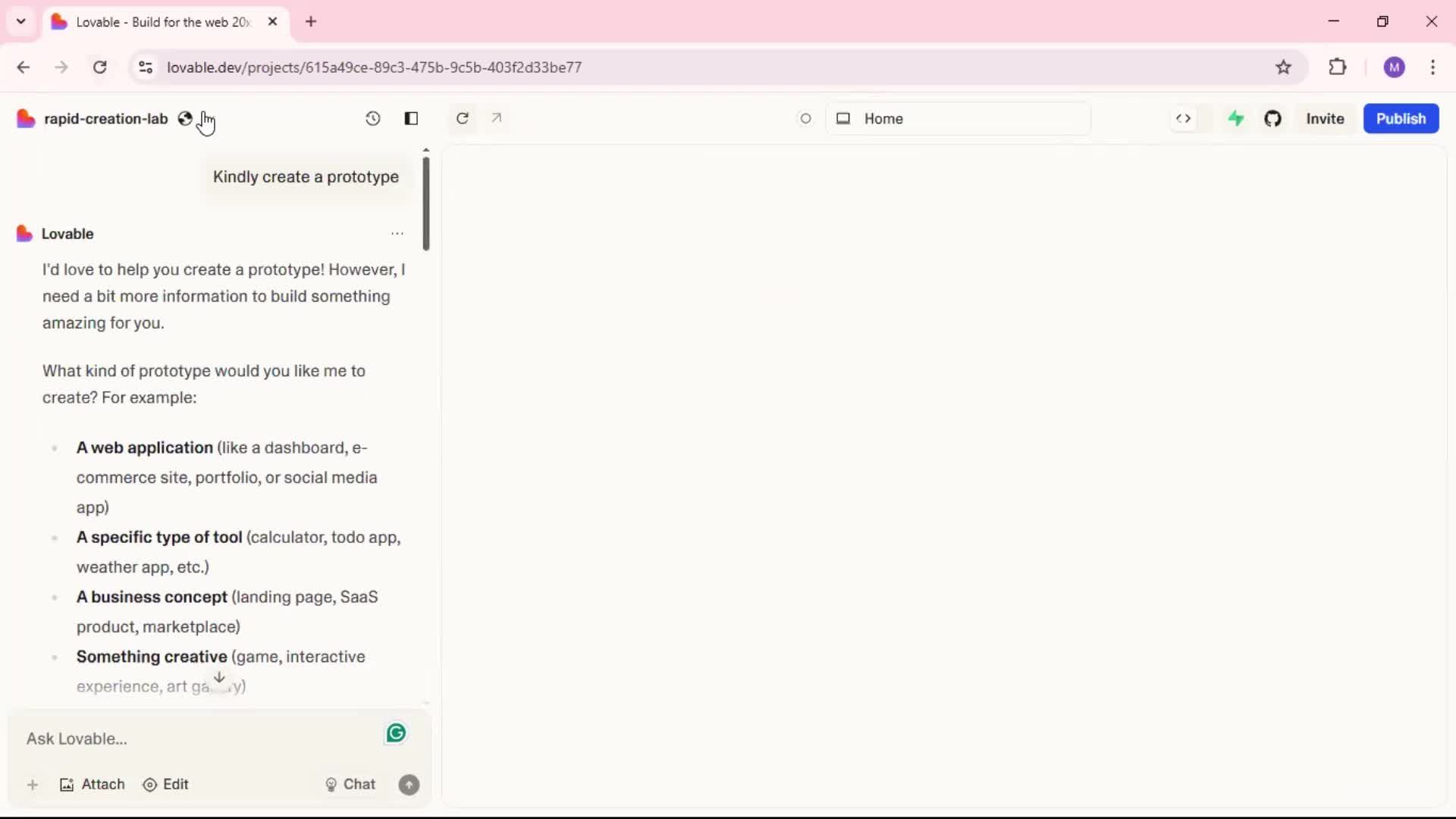Open rapid-creation-lab project name menu
Image resolution: width=1456 pixels, height=819 pixels.
[106, 119]
